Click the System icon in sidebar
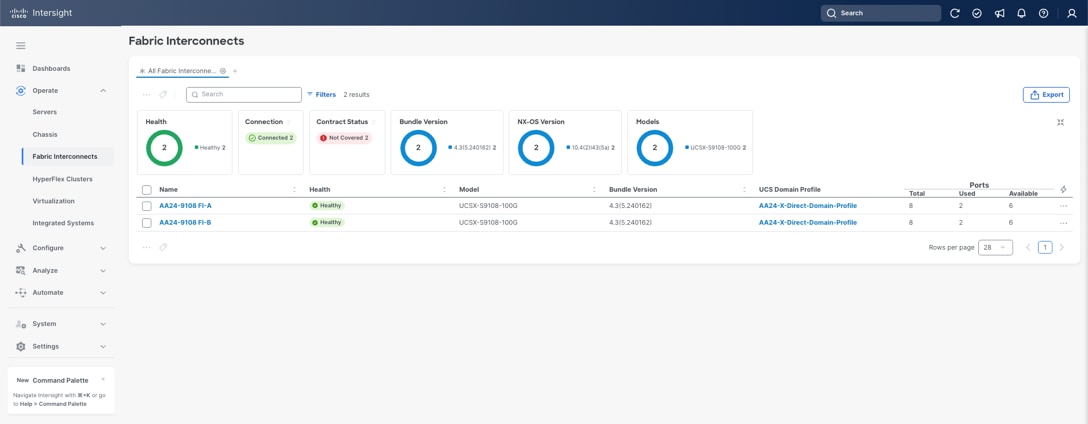1088x424 pixels. (x=21, y=324)
